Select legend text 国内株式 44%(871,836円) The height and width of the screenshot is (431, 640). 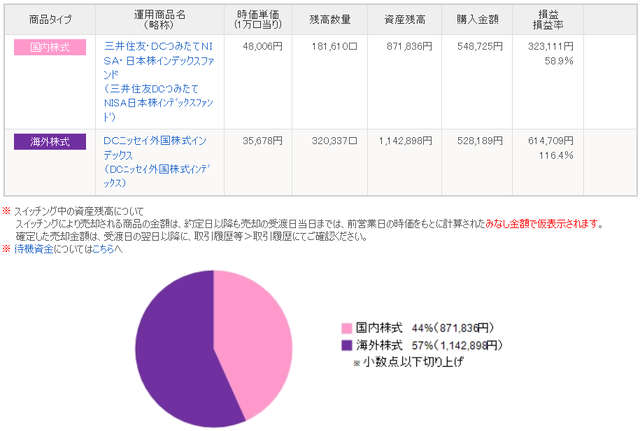click(x=425, y=328)
